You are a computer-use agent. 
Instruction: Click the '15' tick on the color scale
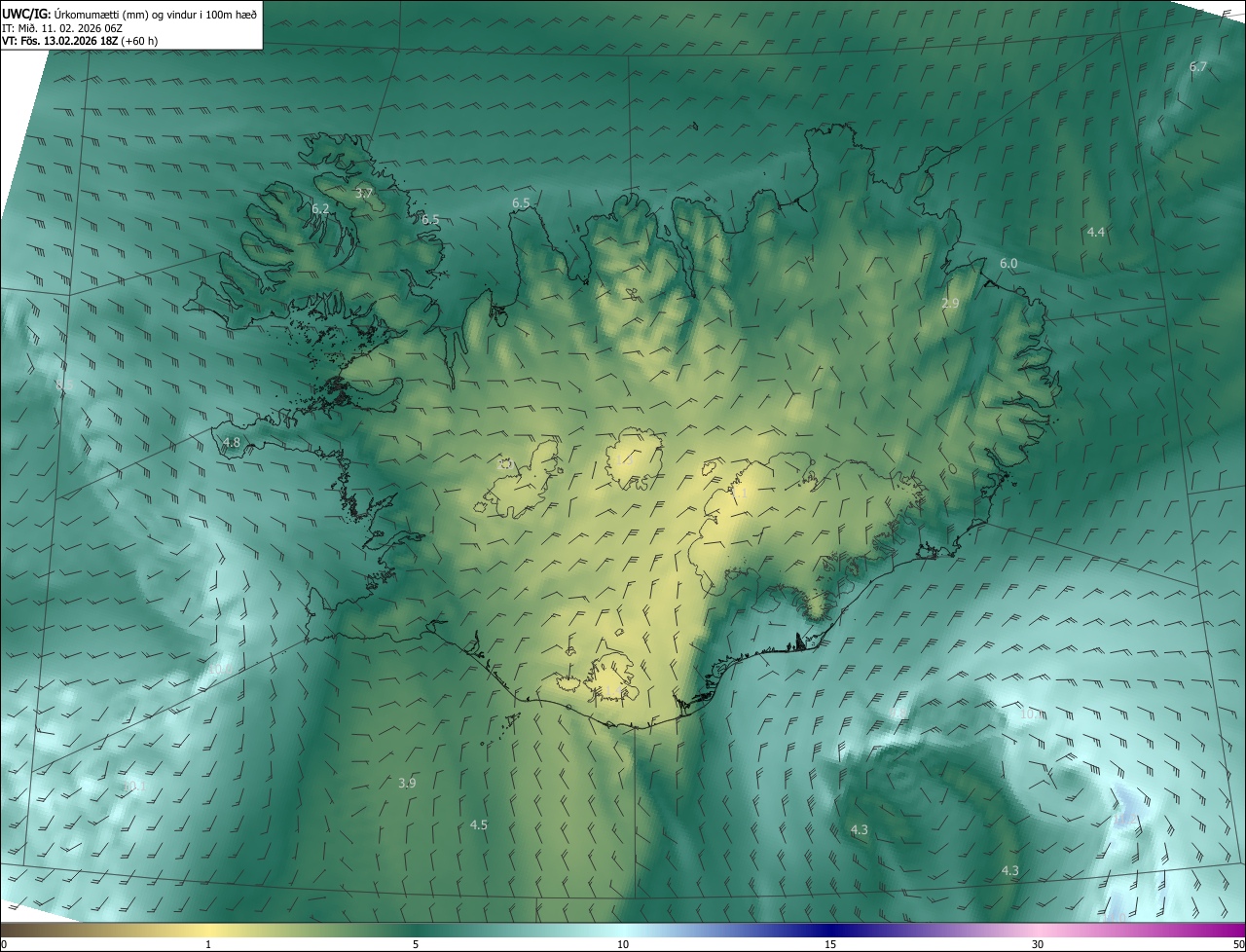coord(830,944)
